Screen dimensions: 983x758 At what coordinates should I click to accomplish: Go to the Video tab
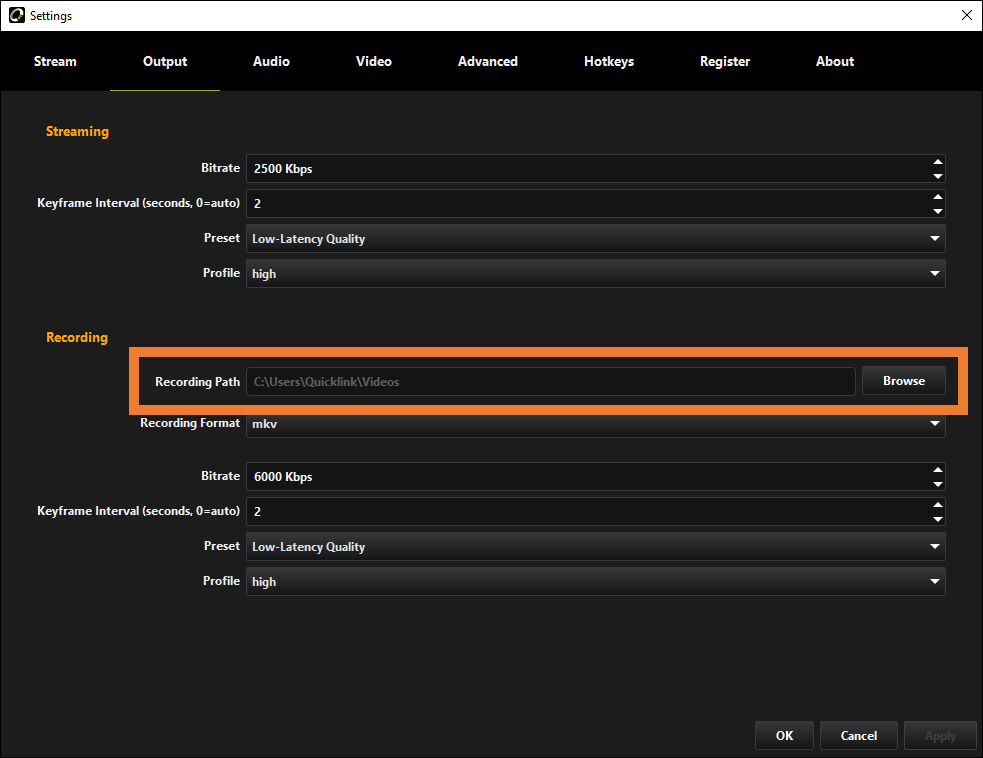374,61
